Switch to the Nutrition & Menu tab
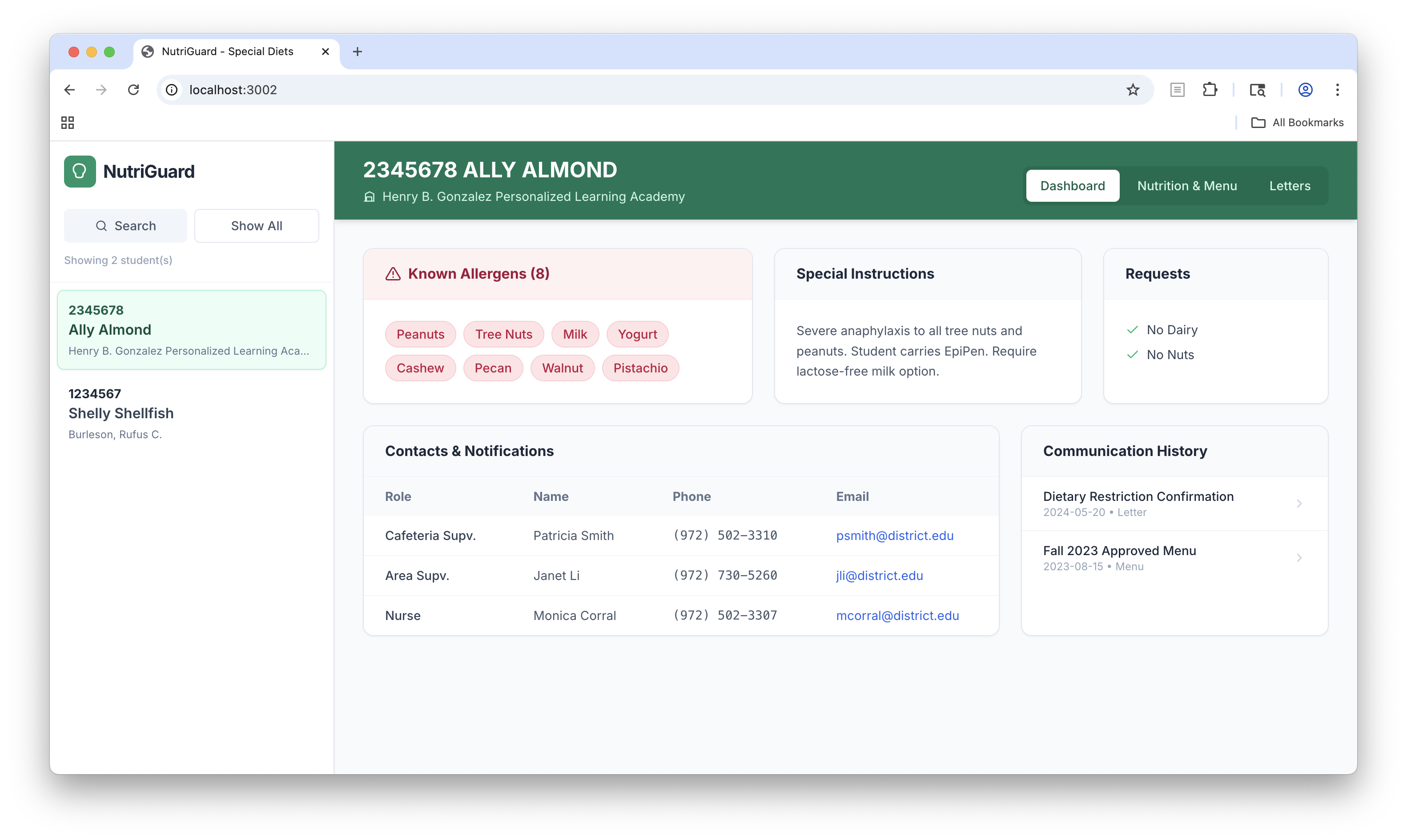 1187,186
